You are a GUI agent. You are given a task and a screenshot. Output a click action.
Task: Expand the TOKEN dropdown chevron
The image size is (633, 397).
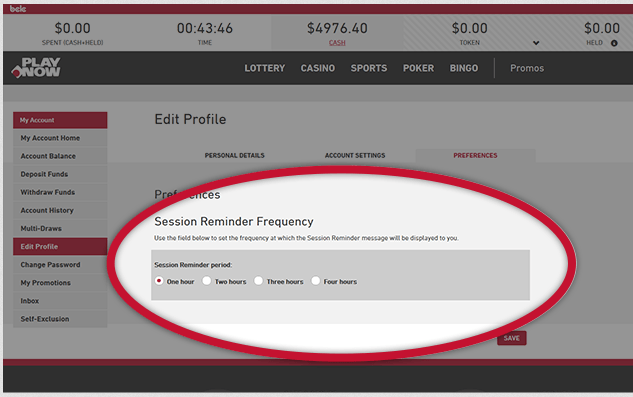pos(536,43)
